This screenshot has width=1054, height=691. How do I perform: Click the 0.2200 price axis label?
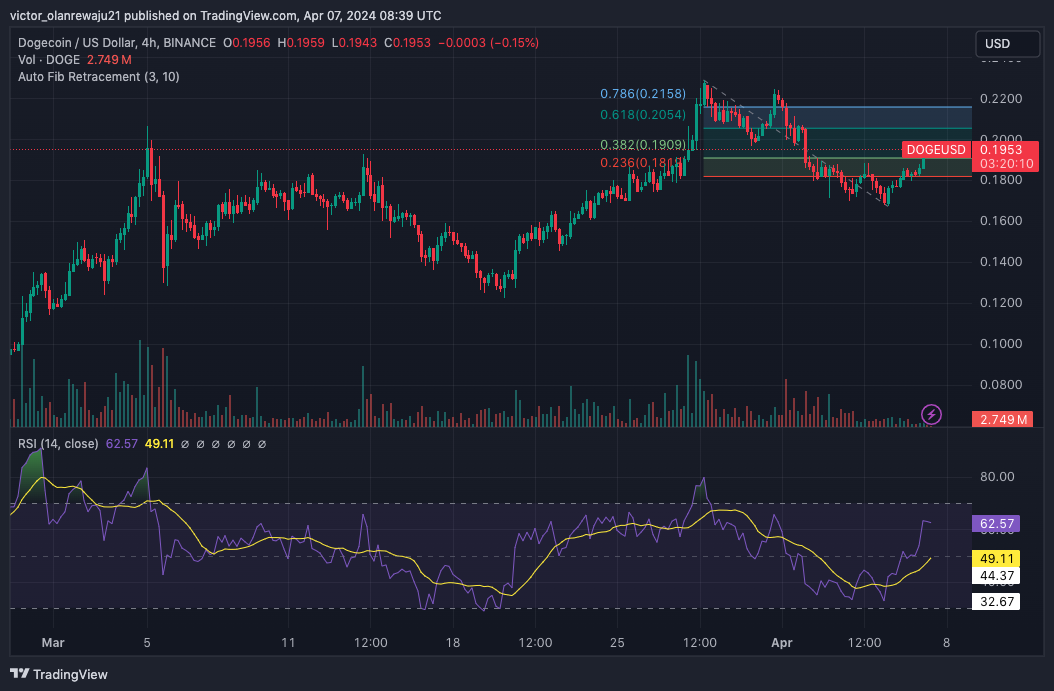[1001, 99]
